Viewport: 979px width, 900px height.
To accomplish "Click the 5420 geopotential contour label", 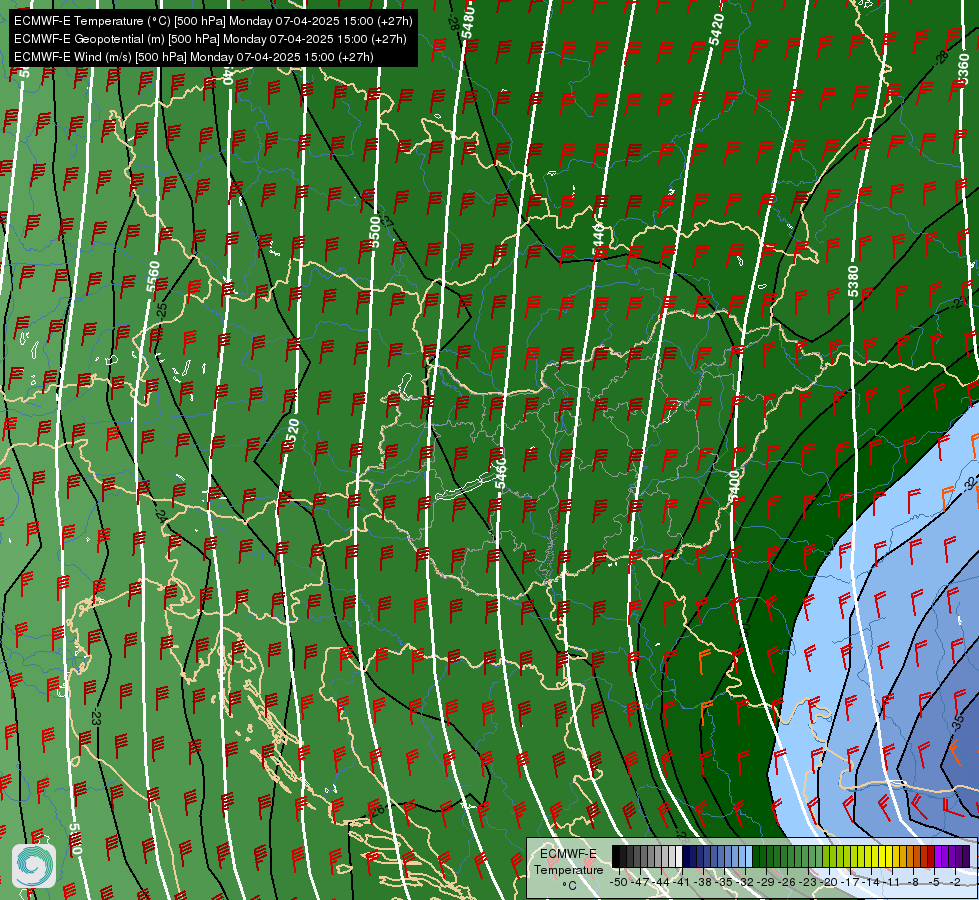I will tap(716, 29).
